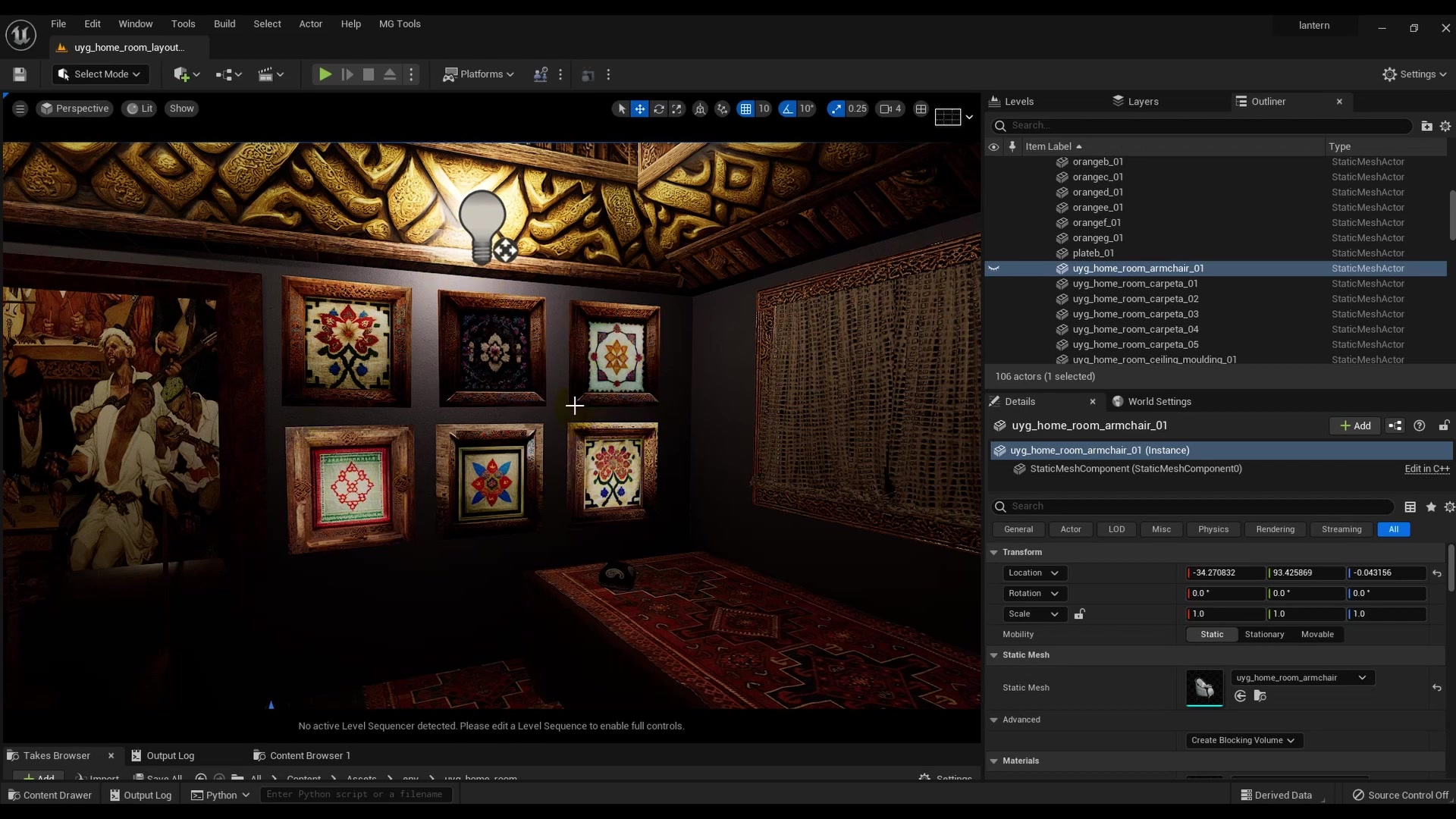
Task: Toggle world/local coordinate system icon
Action: 700,108
